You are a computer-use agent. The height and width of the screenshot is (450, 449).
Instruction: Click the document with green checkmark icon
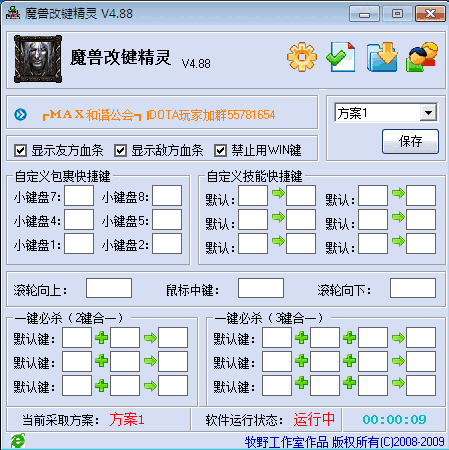[x=341, y=57]
